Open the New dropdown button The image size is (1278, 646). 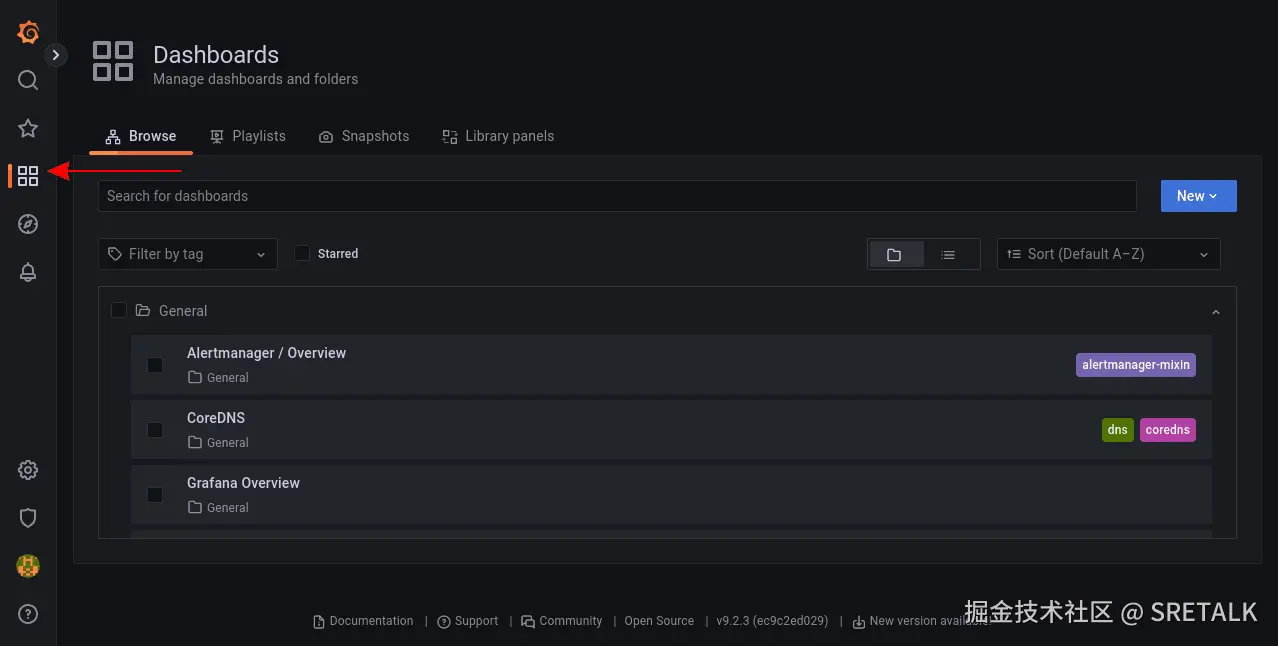coord(1198,196)
